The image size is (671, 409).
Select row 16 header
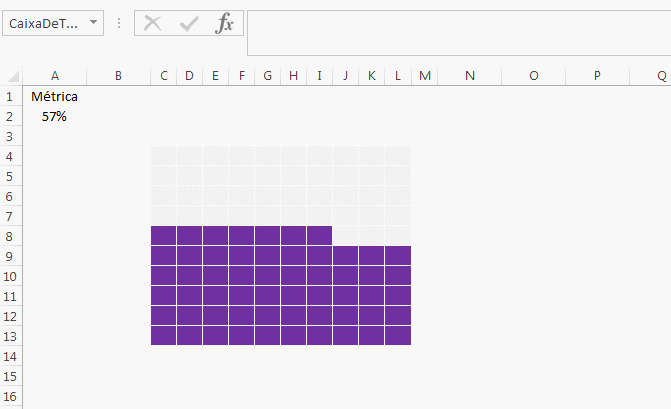(x=9, y=396)
